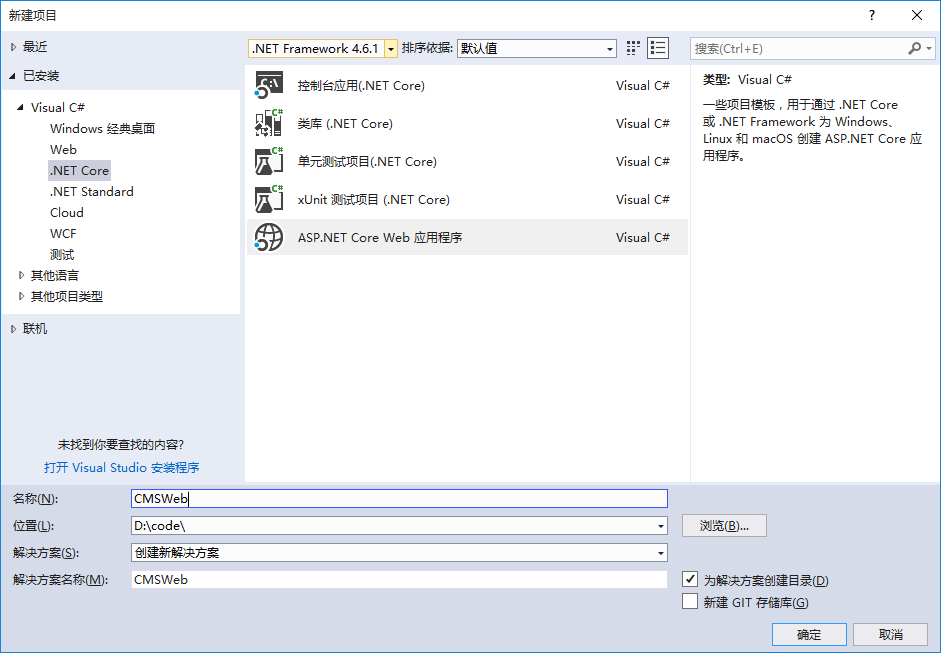
Task: Toggle 为解决方案创建目录 checkbox
Action: [x=690, y=579]
